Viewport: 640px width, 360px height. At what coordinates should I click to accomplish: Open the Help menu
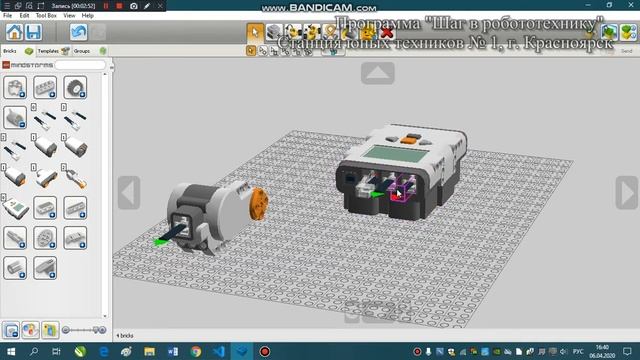point(87,16)
